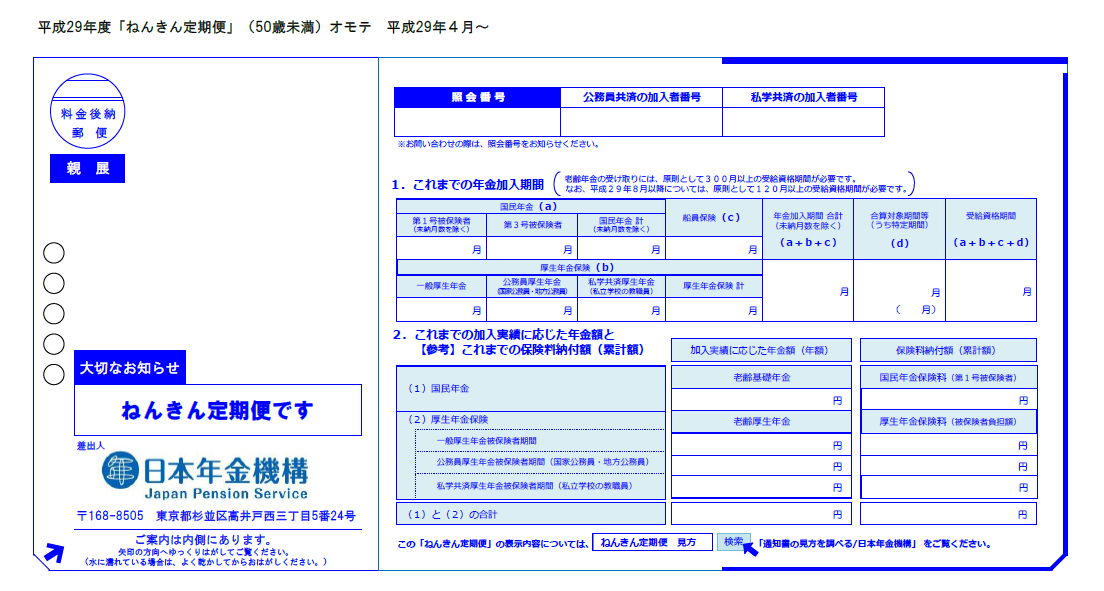The width and height of the screenshot is (1104, 591).
Task: Click the 一般厚生年金 column header
Action: click(441, 286)
